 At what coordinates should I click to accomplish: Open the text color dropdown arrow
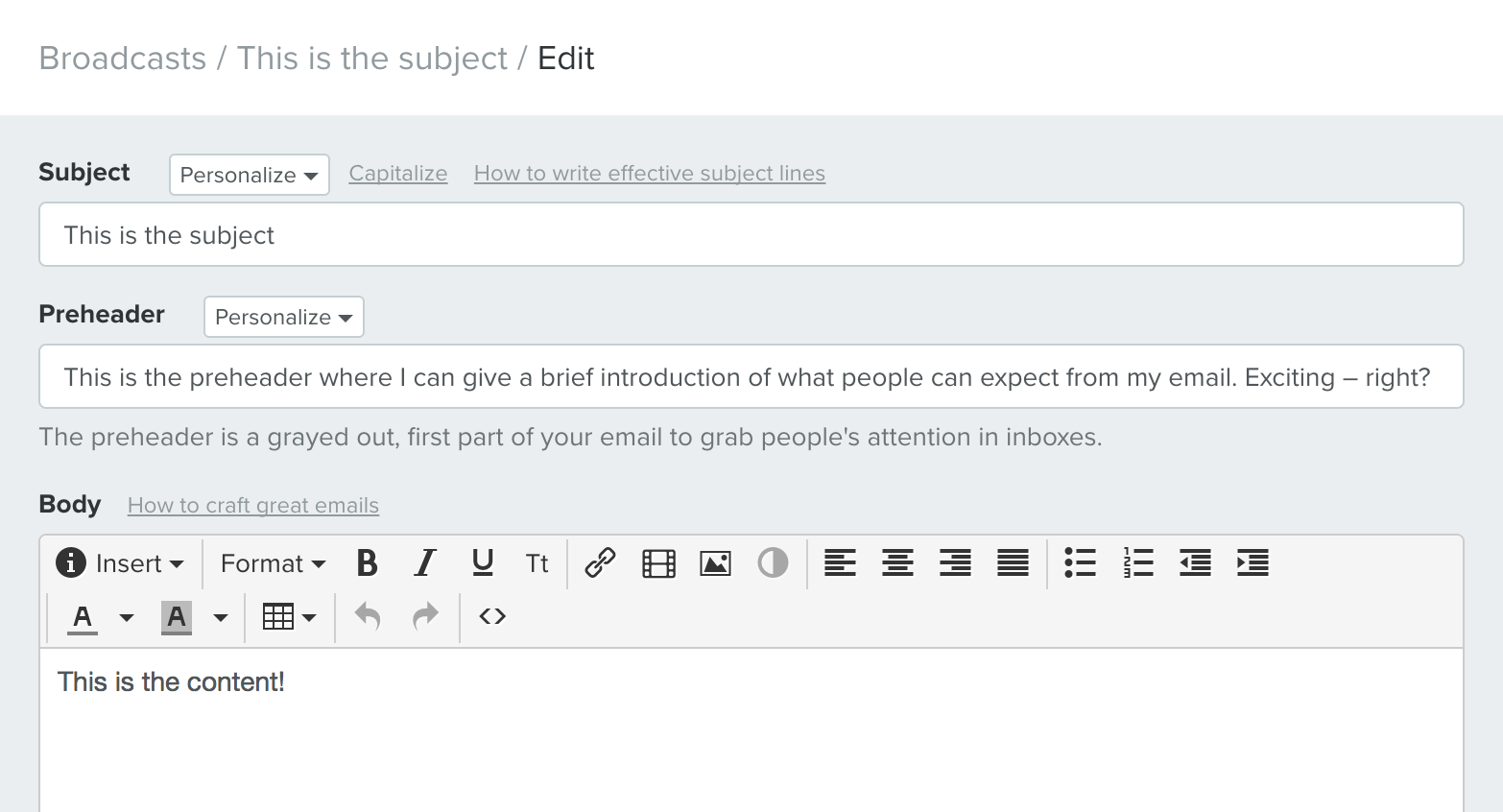(126, 617)
